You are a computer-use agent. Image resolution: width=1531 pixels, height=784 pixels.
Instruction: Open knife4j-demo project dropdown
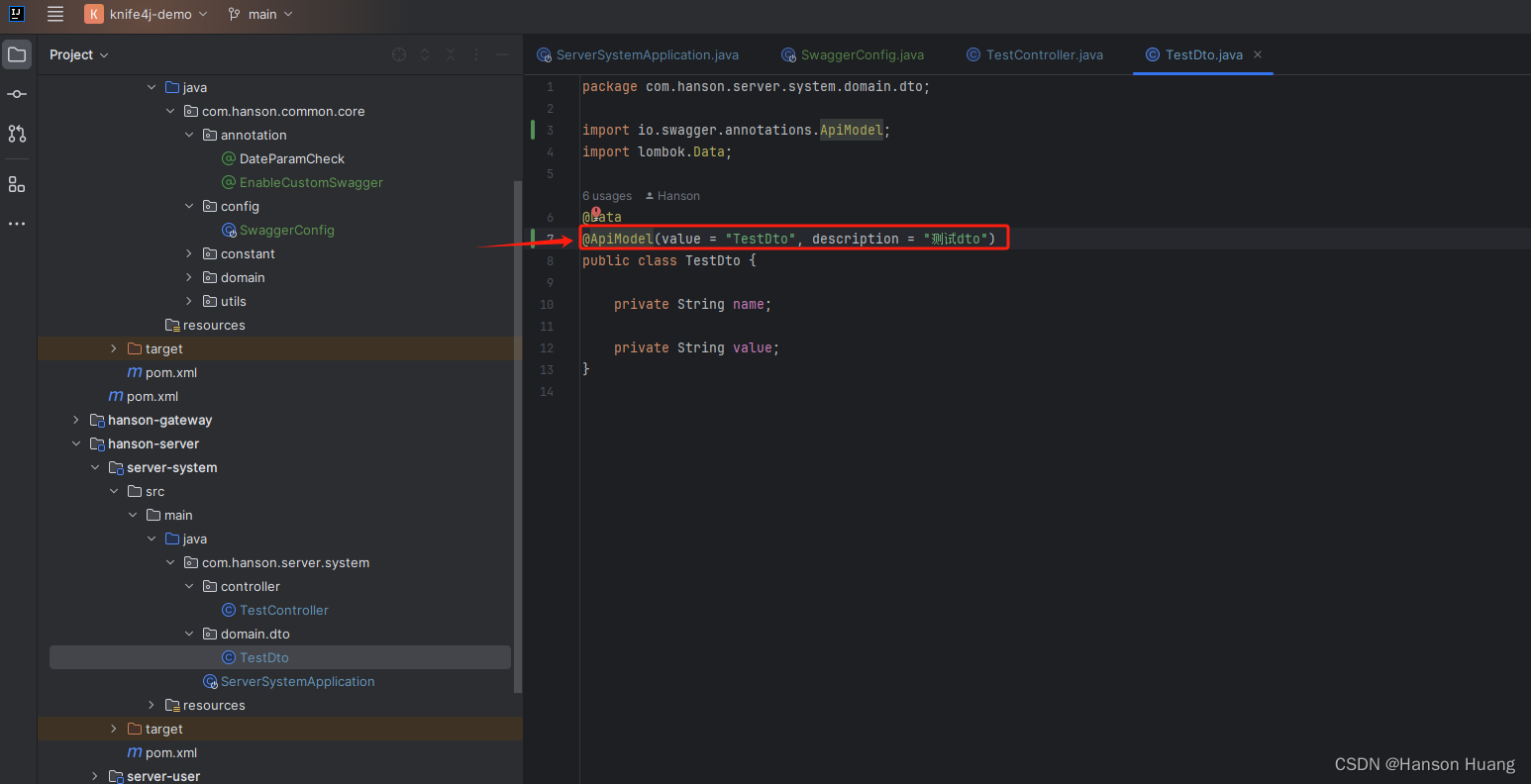point(147,14)
